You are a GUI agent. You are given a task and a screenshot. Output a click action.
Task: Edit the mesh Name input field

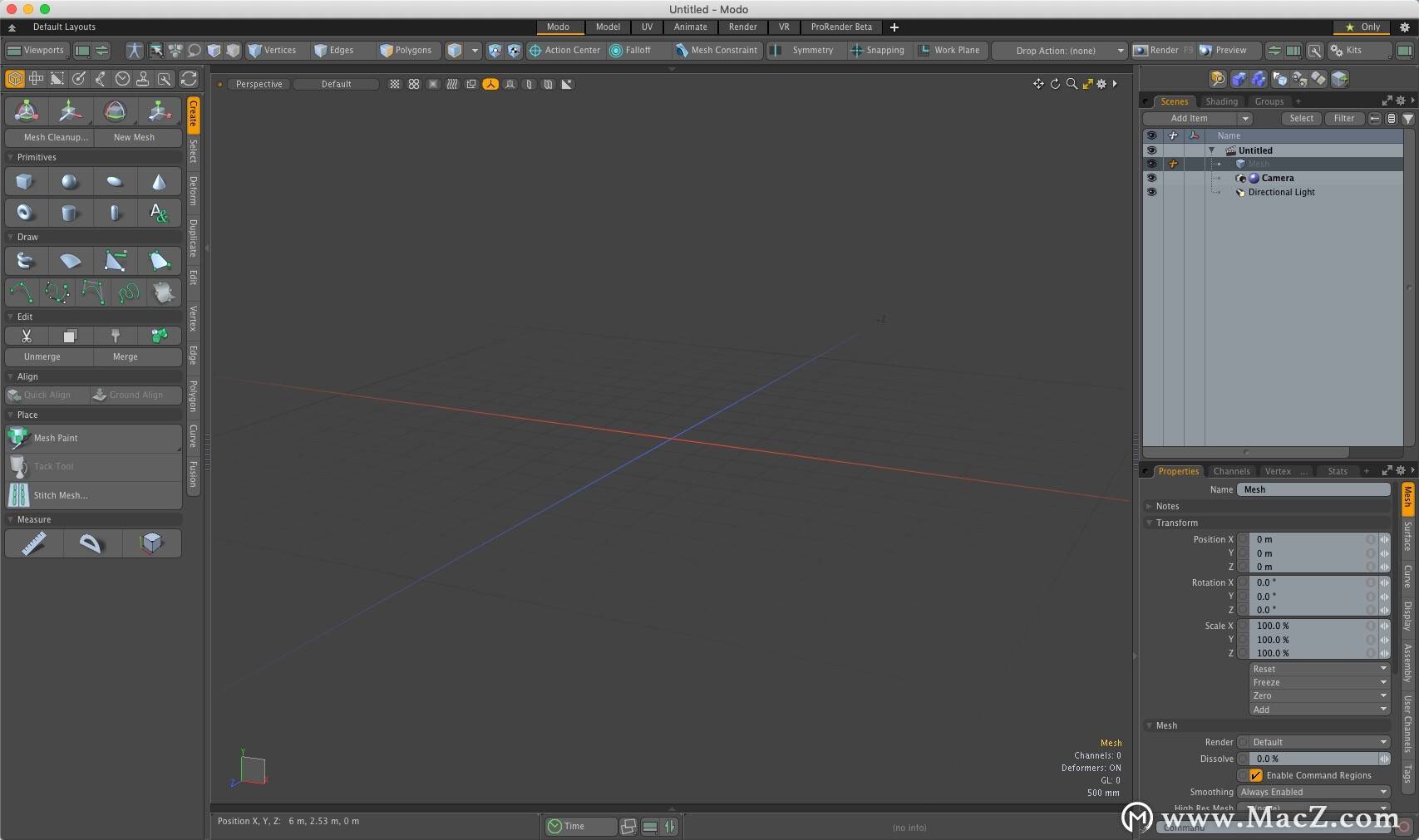click(x=1313, y=489)
